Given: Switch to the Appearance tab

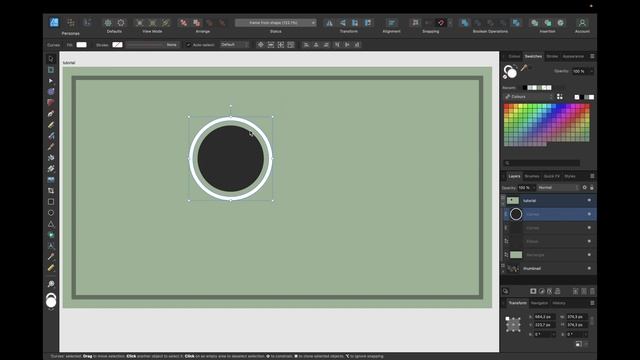Looking at the screenshot, I should (x=573, y=56).
